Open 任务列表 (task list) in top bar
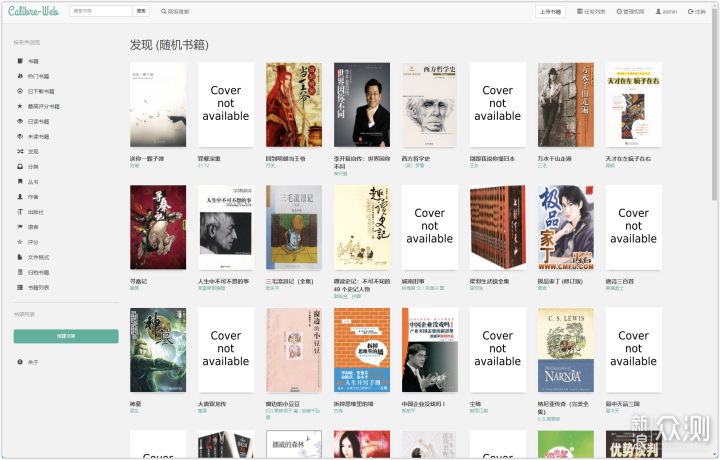 click(590, 12)
